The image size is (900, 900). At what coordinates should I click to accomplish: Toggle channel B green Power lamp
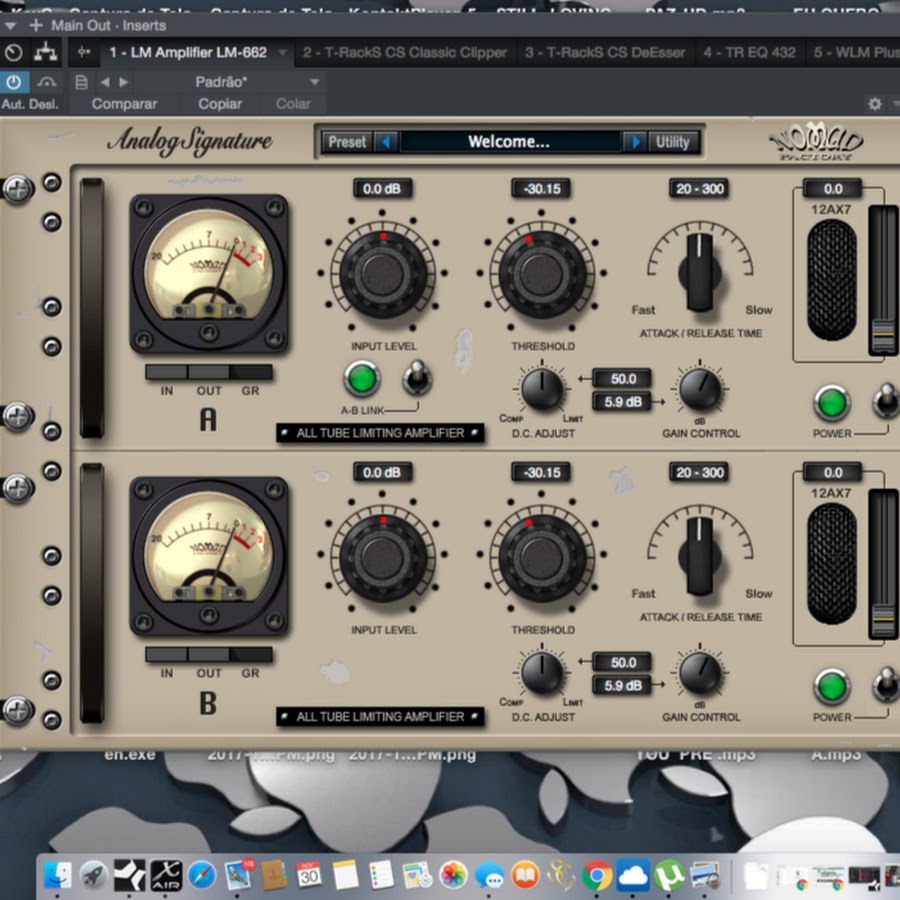pyautogui.click(x=832, y=686)
